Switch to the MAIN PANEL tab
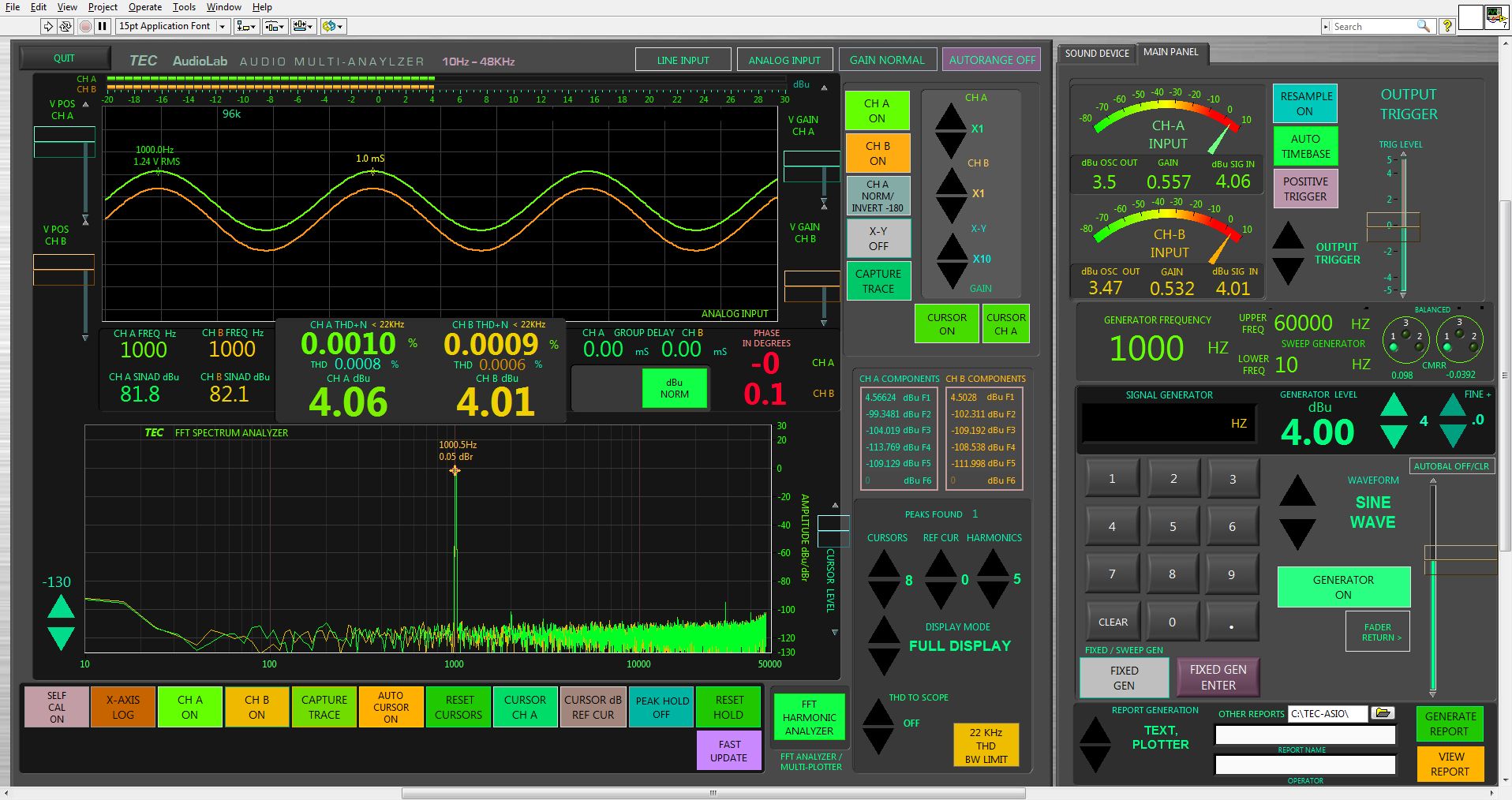 click(x=1170, y=52)
